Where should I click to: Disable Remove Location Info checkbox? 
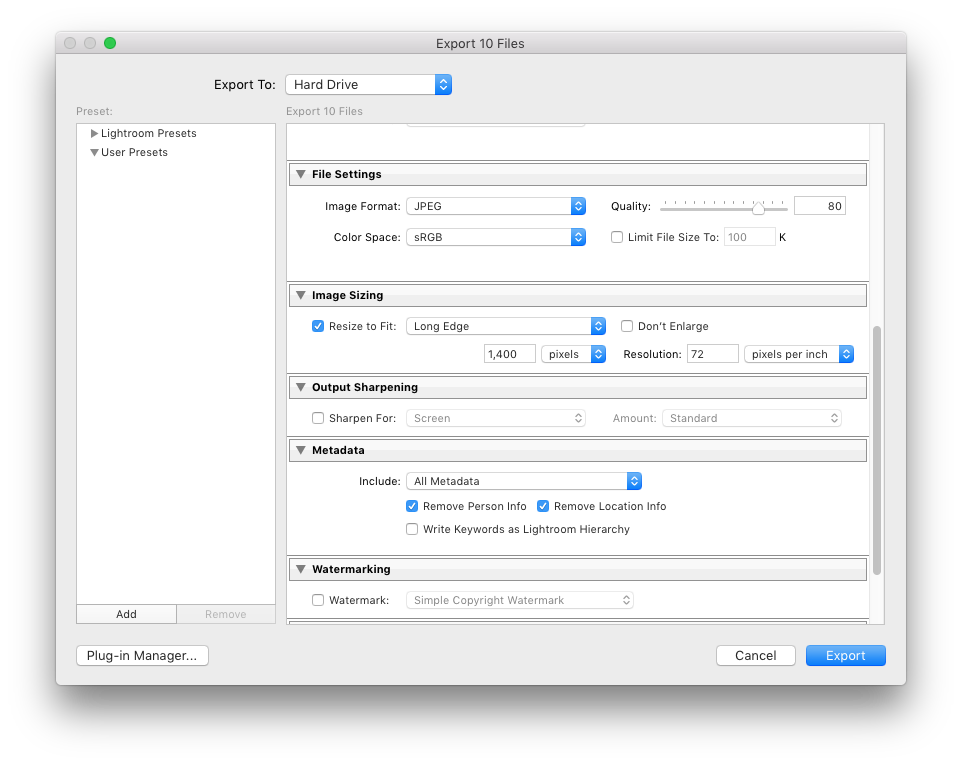pos(544,506)
